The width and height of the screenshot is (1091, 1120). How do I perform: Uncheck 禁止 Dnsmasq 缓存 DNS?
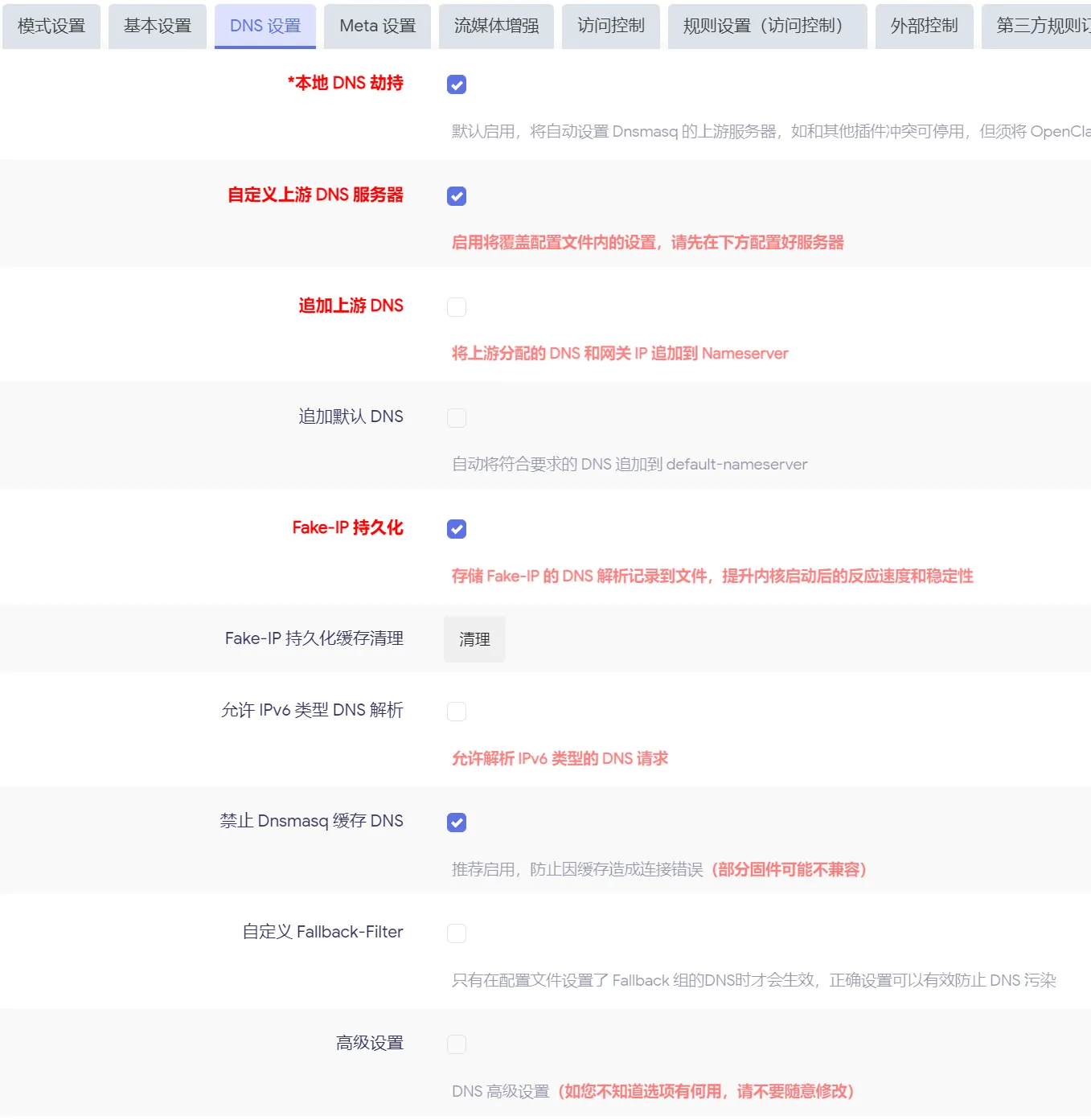coord(457,823)
